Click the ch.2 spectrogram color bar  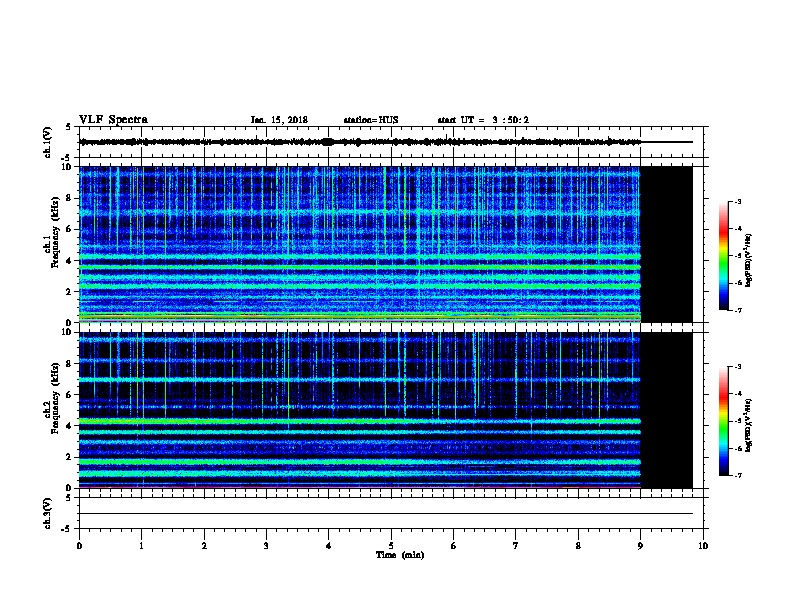tap(723, 421)
